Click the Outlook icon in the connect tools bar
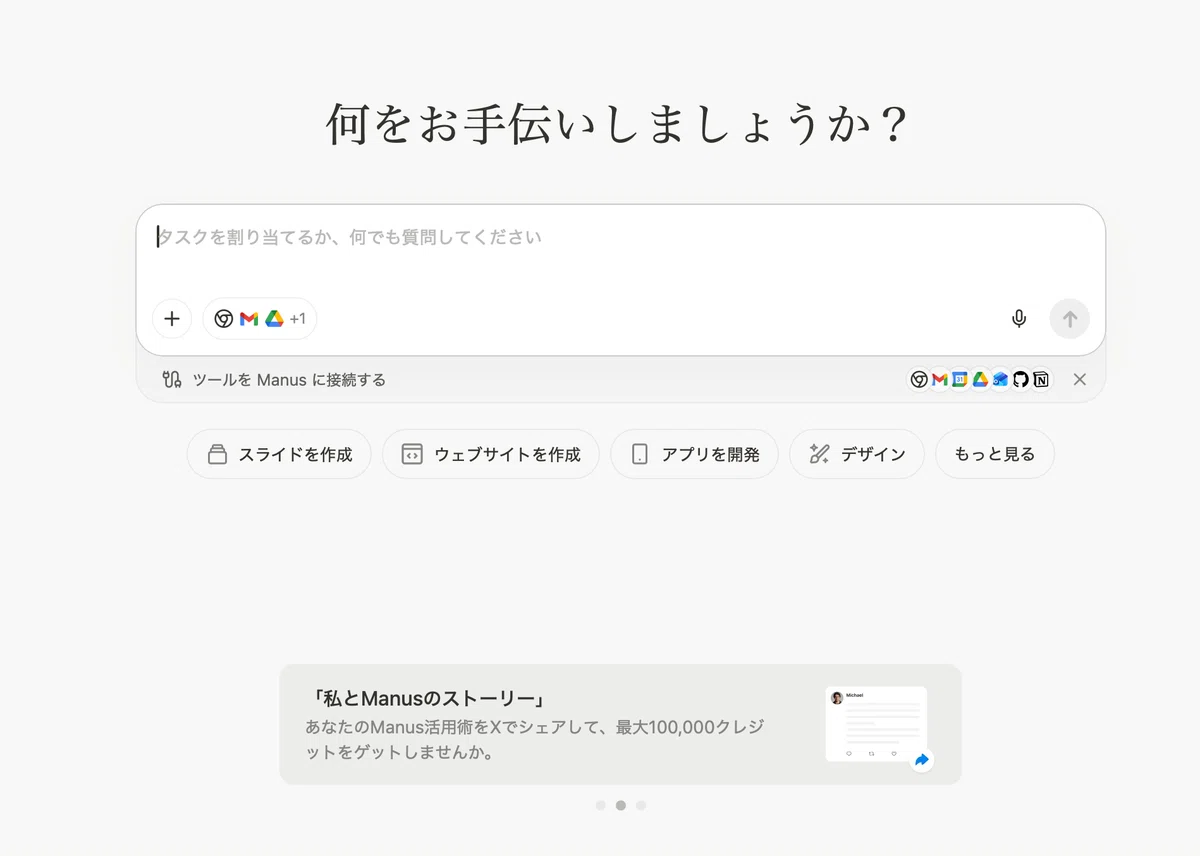 point(1000,380)
